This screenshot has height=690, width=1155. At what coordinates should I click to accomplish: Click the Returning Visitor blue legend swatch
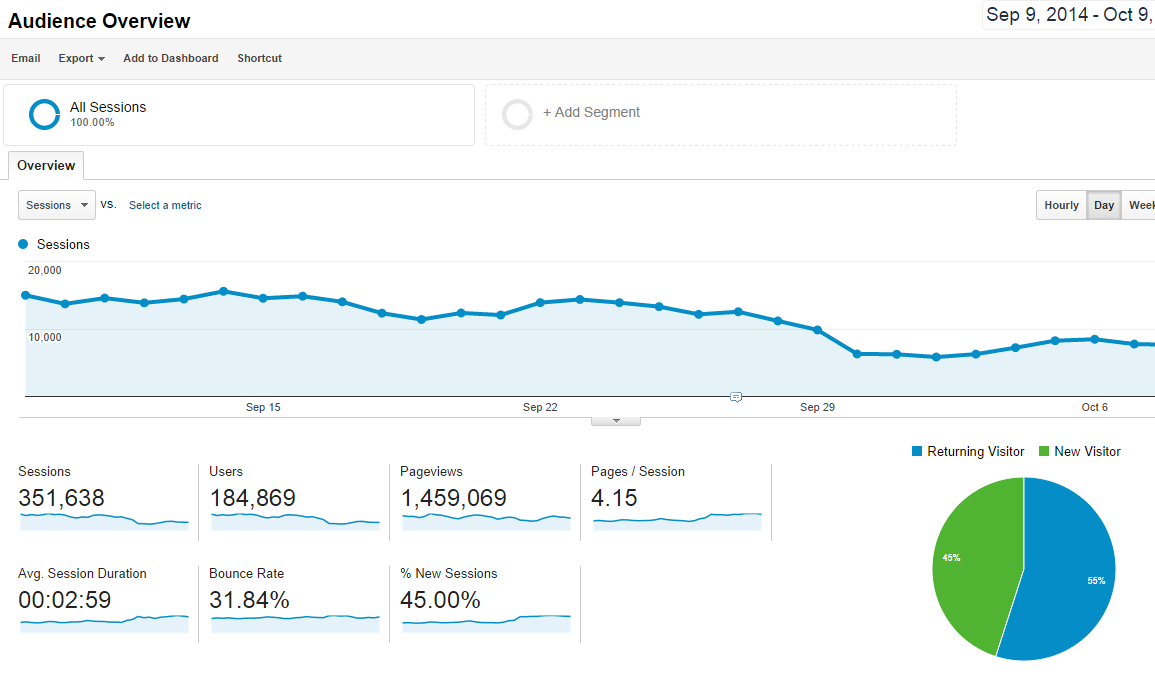pyautogui.click(x=917, y=451)
